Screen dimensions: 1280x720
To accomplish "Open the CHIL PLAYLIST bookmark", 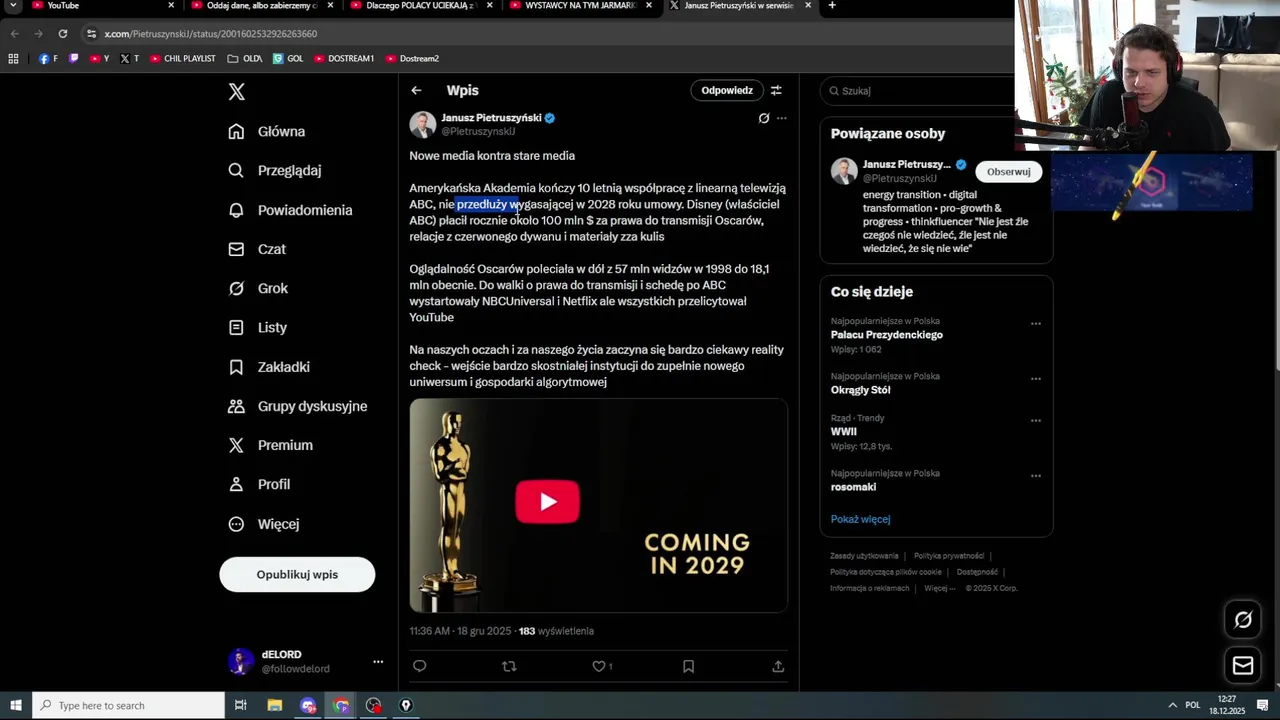I will click(x=182, y=59).
